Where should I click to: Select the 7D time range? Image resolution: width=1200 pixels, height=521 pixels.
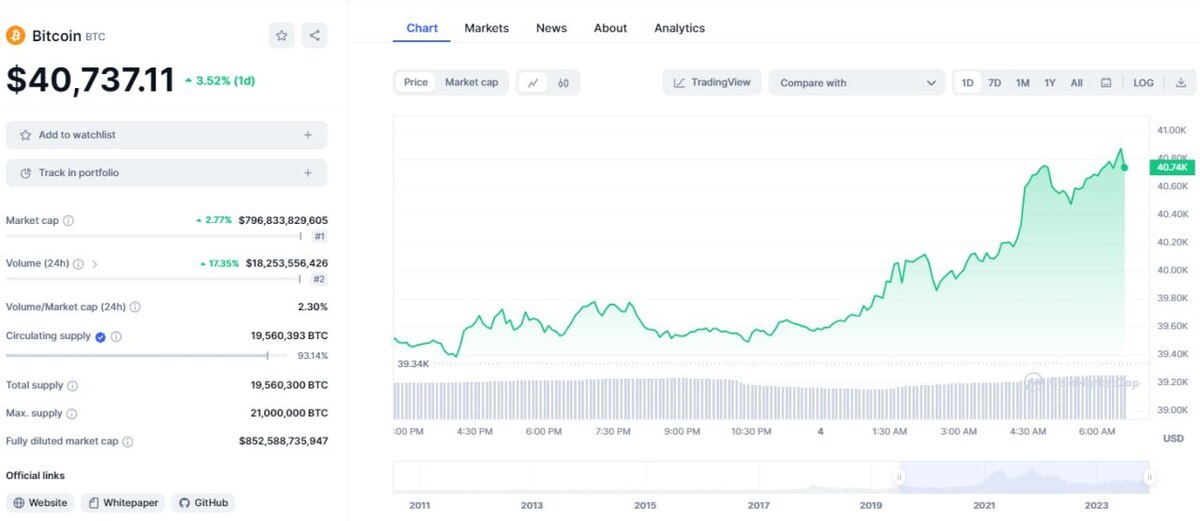click(995, 83)
